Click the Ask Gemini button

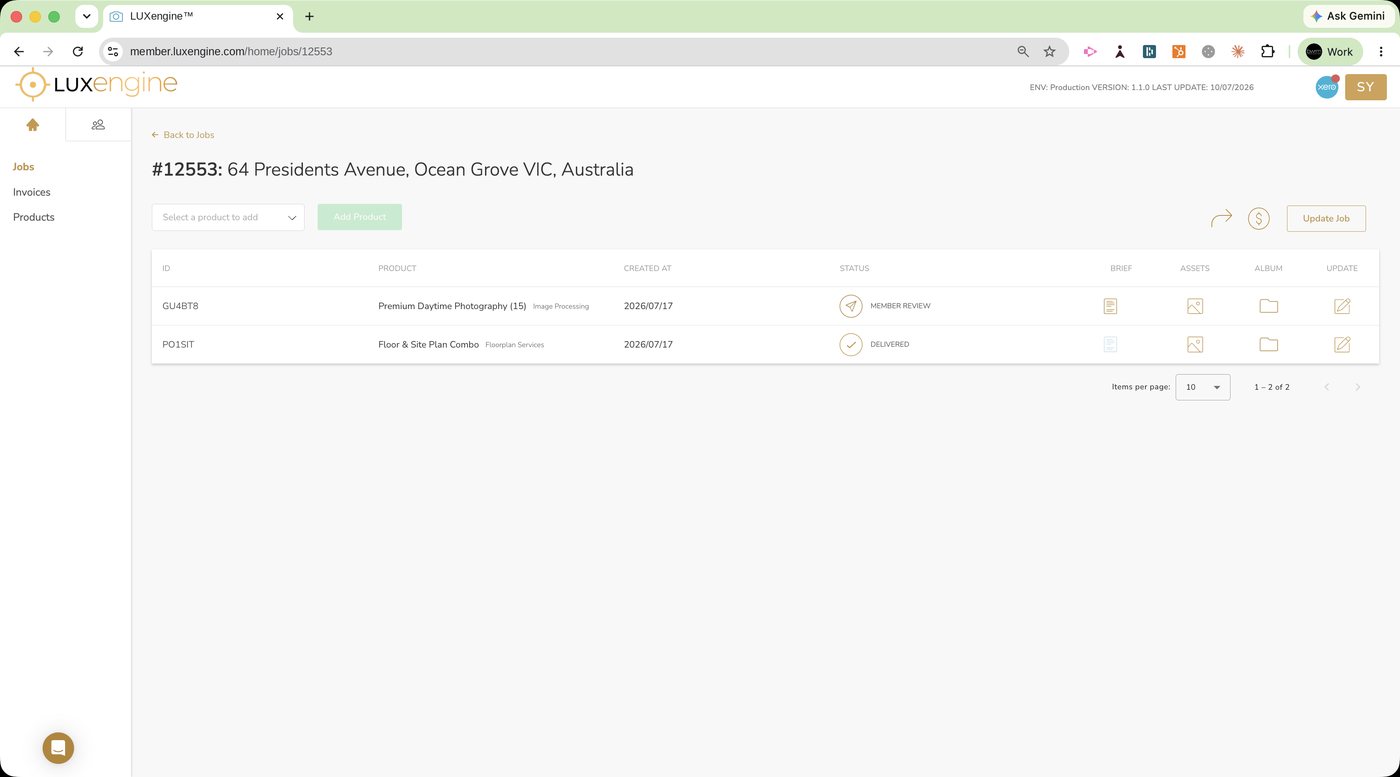[x=1347, y=16]
